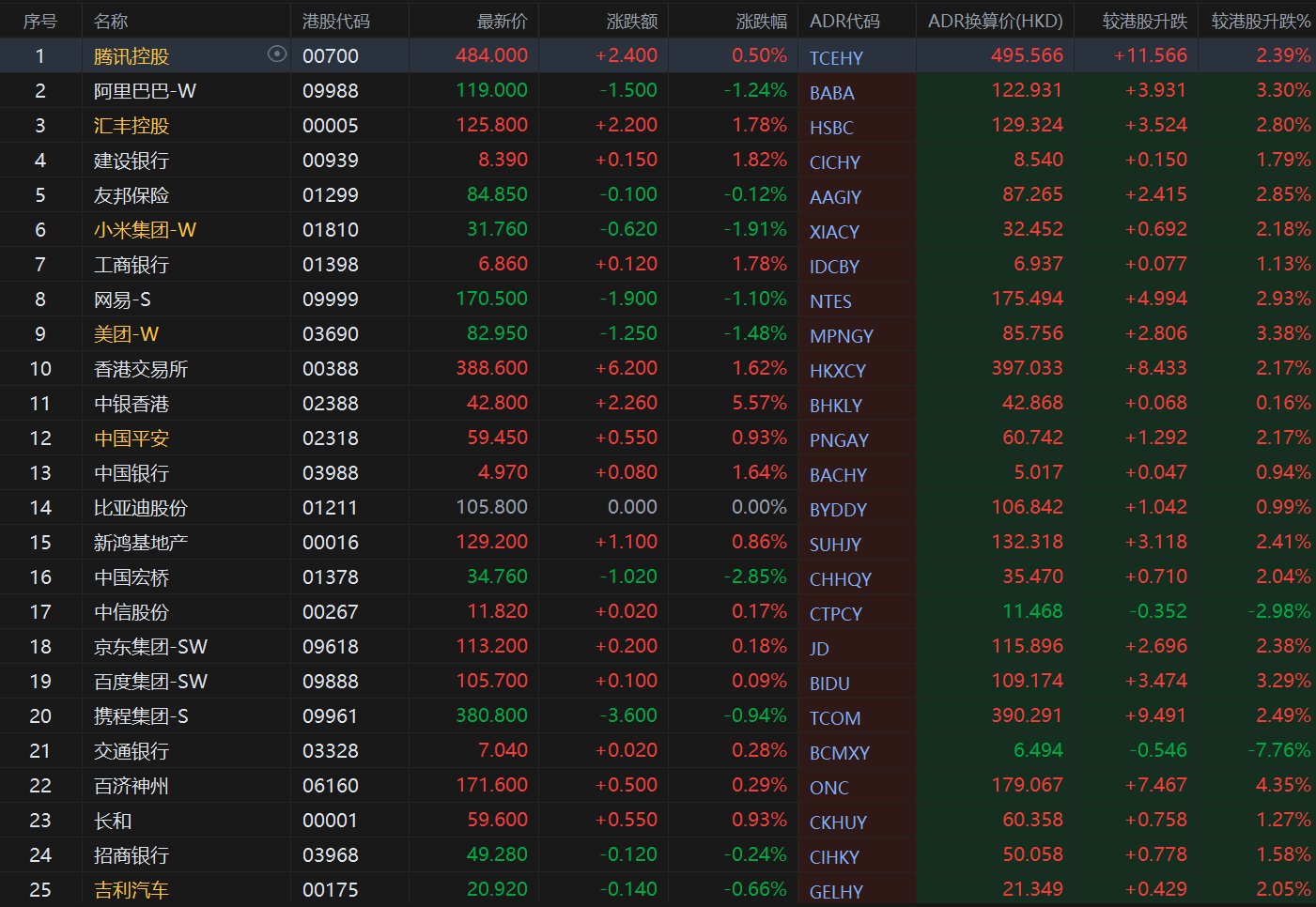Click the TCEHY ADR code
Viewport: 1316px width, 907px height.
click(x=836, y=58)
